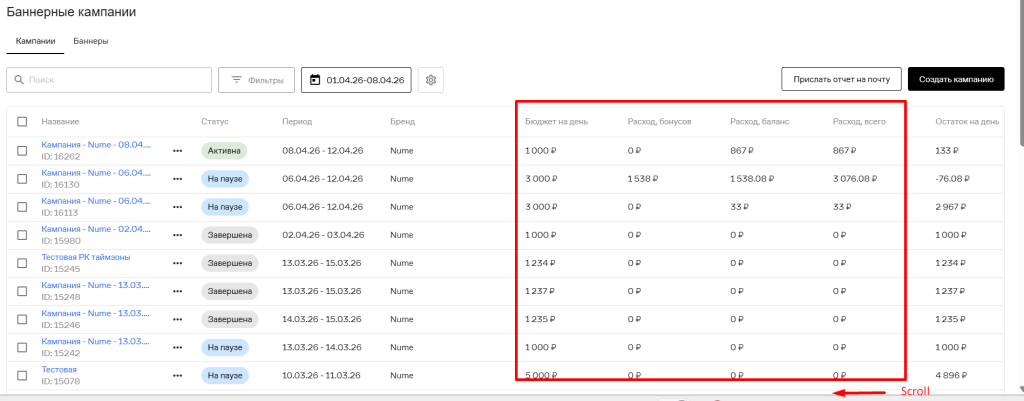The width and height of the screenshot is (1024, 401).
Task: Click the table settings gear icon
Action: coord(431,80)
